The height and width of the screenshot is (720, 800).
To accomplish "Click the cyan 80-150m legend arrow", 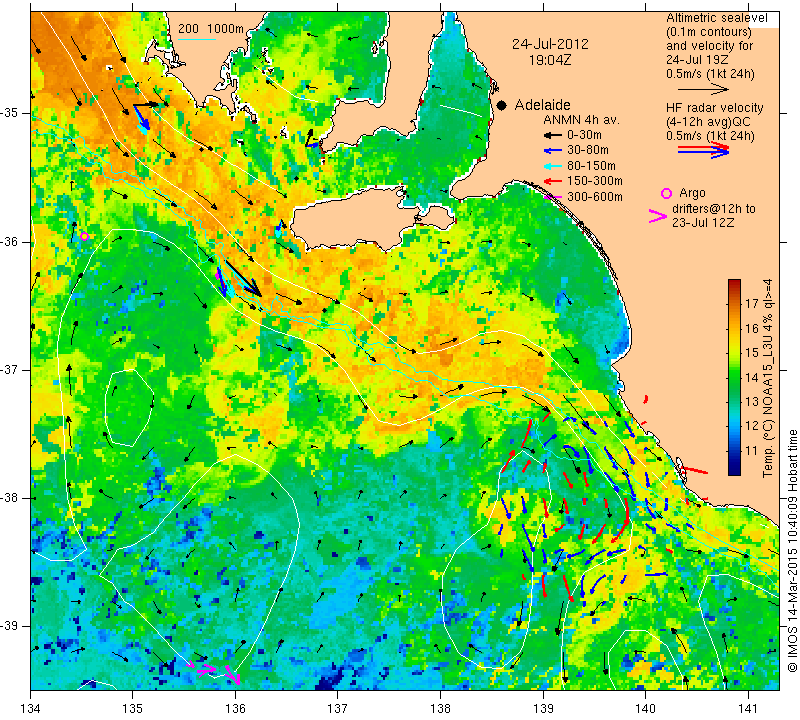I will click(x=553, y=166).
